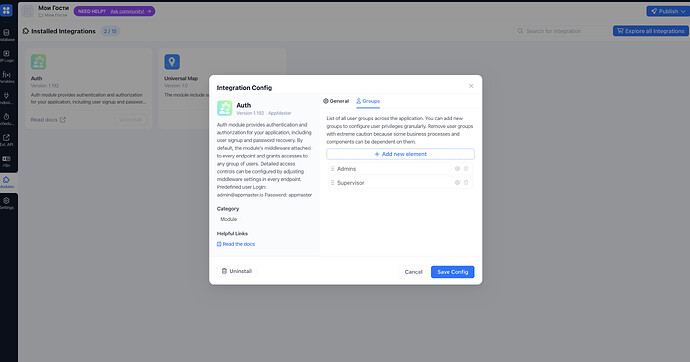Open settings gear icon of Supervisor group

[x=457, y=183]
